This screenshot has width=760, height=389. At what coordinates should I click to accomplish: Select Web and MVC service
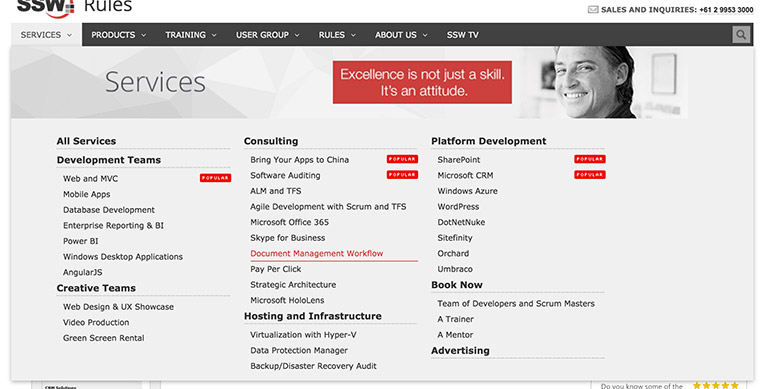(90, 178)
